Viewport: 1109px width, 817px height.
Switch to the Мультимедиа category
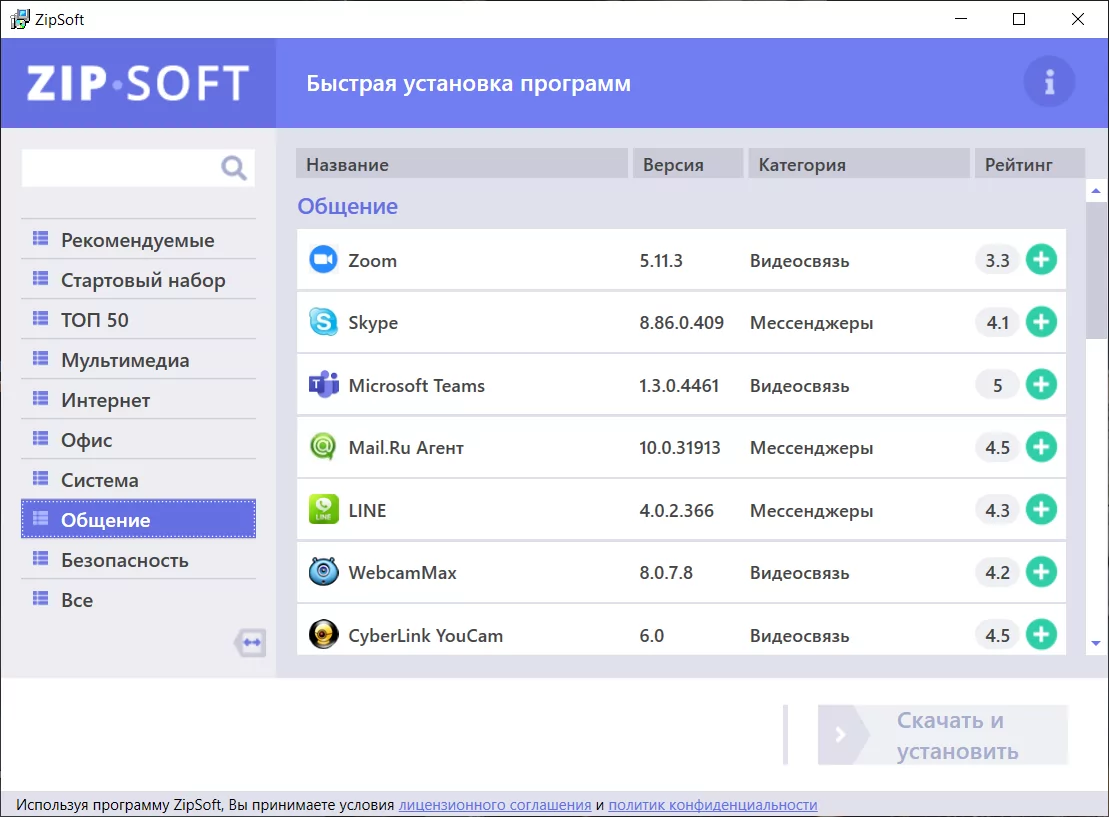139,360
